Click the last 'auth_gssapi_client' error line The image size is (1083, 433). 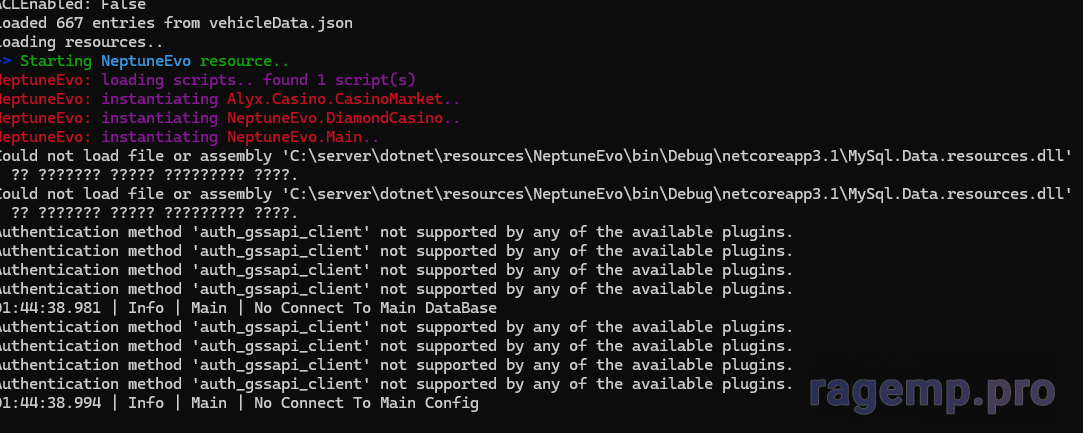coord(396,384)
